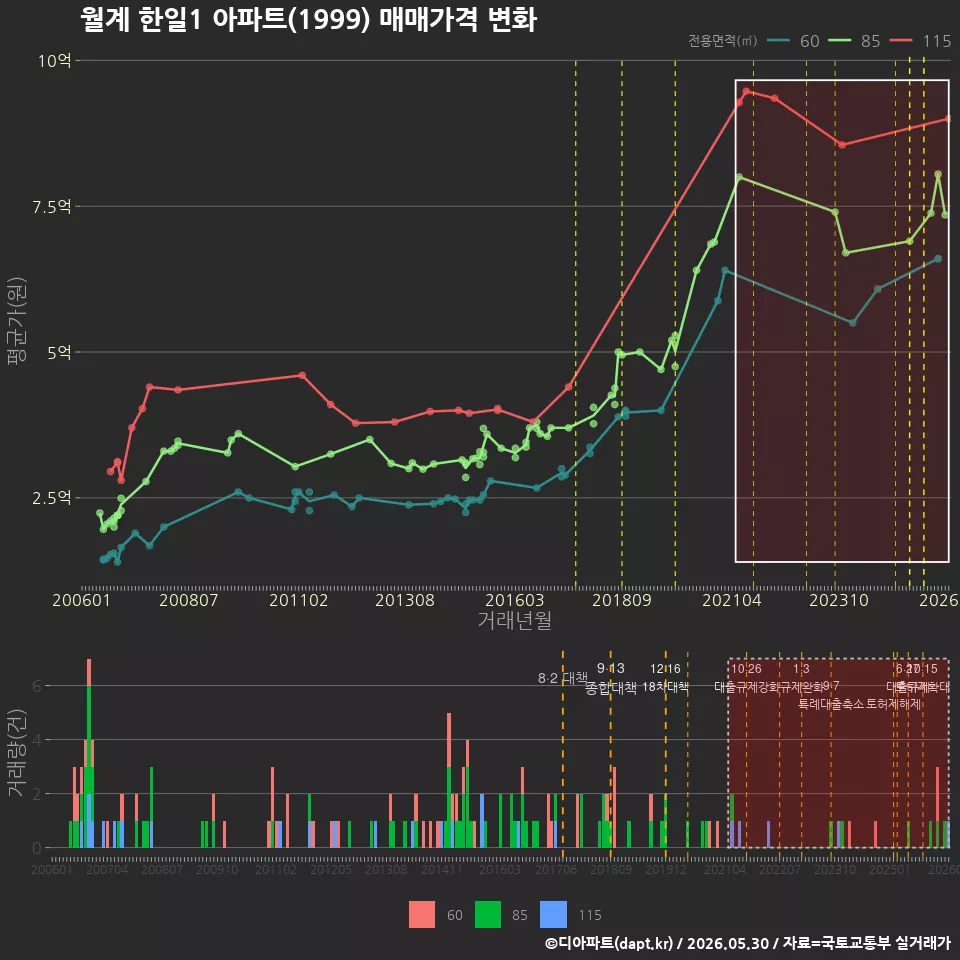The image size is (960, 960).
Task: Click the 거래량(건) volume axis title
Action: [x=17, y=753]
